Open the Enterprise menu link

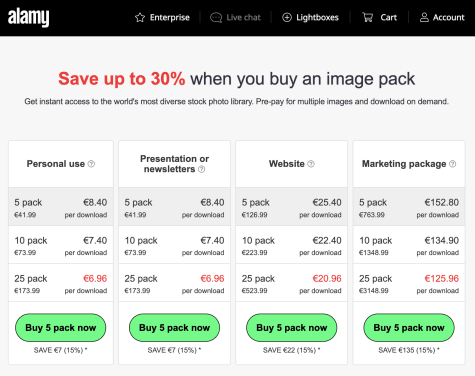[x=169, y=17]
